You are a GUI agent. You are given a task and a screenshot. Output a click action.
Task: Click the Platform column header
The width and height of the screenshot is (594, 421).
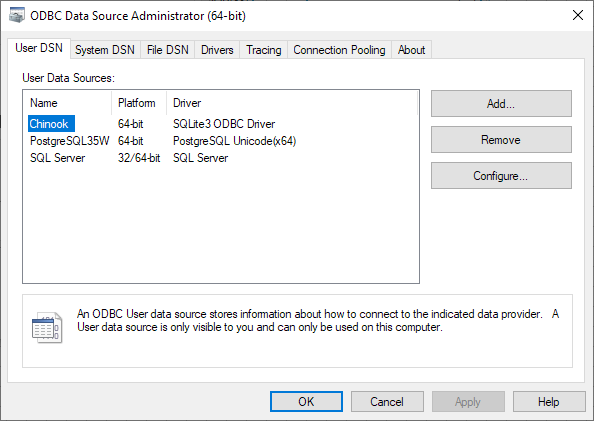[139, 103]
